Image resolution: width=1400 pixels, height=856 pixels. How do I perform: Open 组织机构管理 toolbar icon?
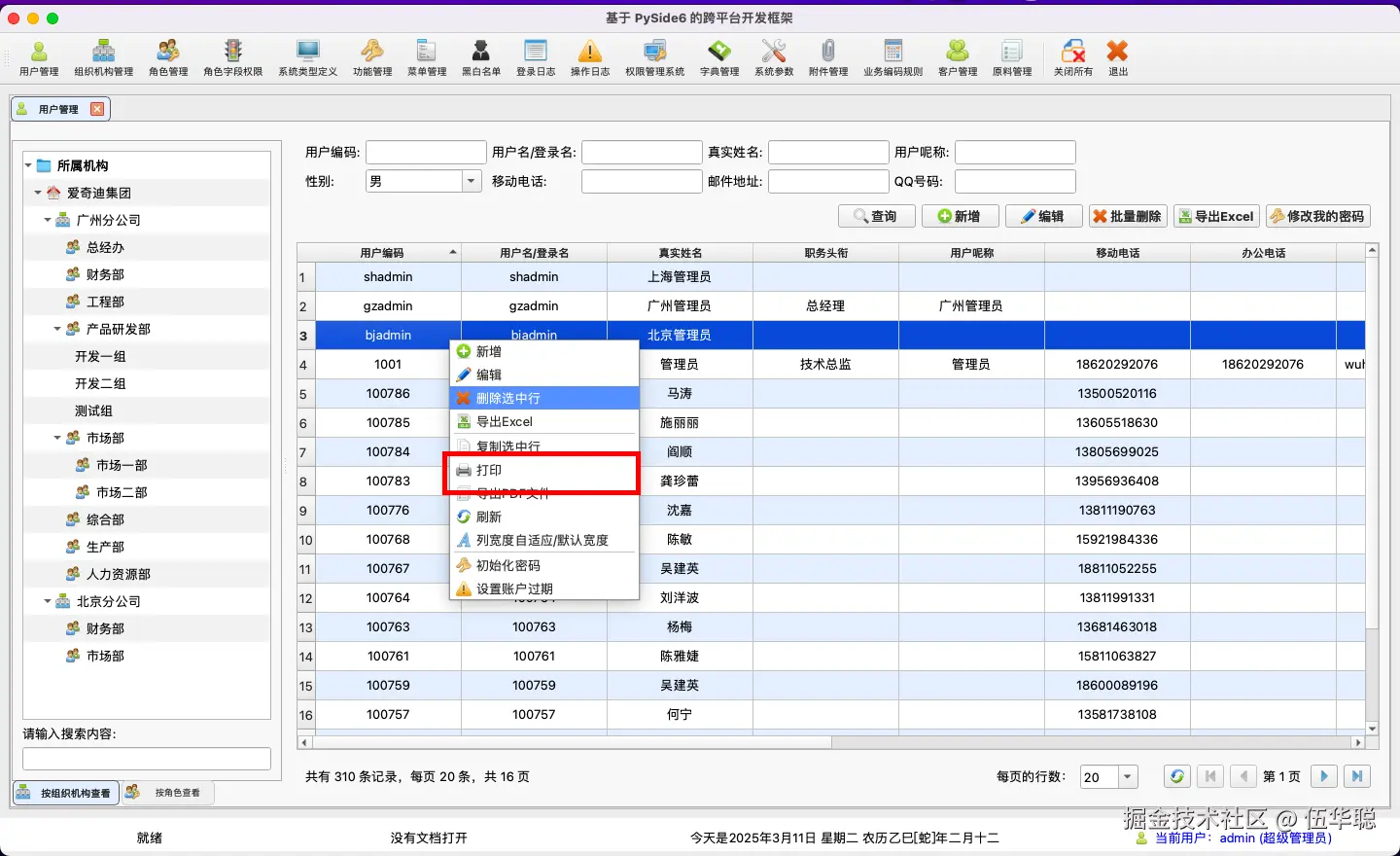click(x=104, y=57)
